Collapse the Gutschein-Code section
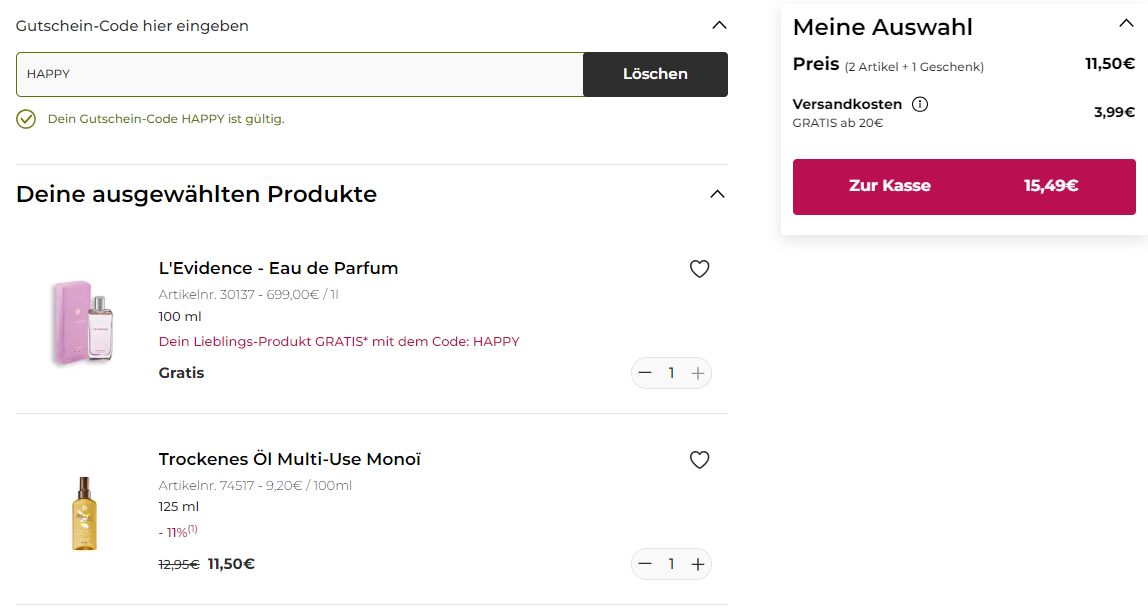This screenshot has height=610, width=1148. point(719,26)
